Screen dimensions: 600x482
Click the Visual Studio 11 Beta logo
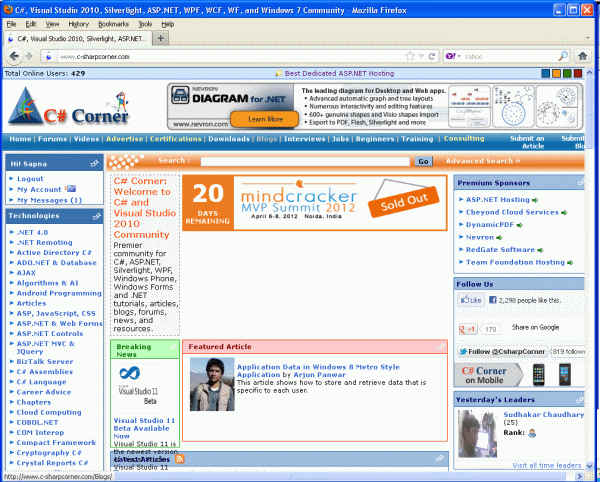point(139,385)
